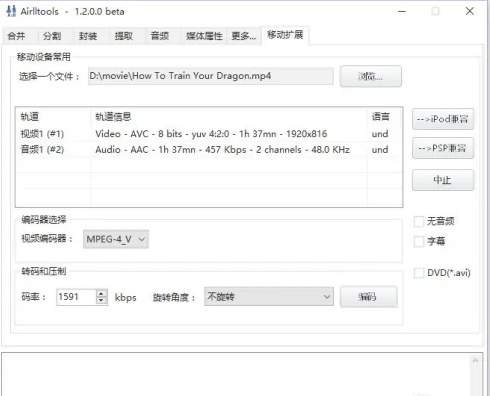The image size is (490, 396).
Task: Click the file path field showing Dragon.mp4
Action: click(x=211, y=76)
